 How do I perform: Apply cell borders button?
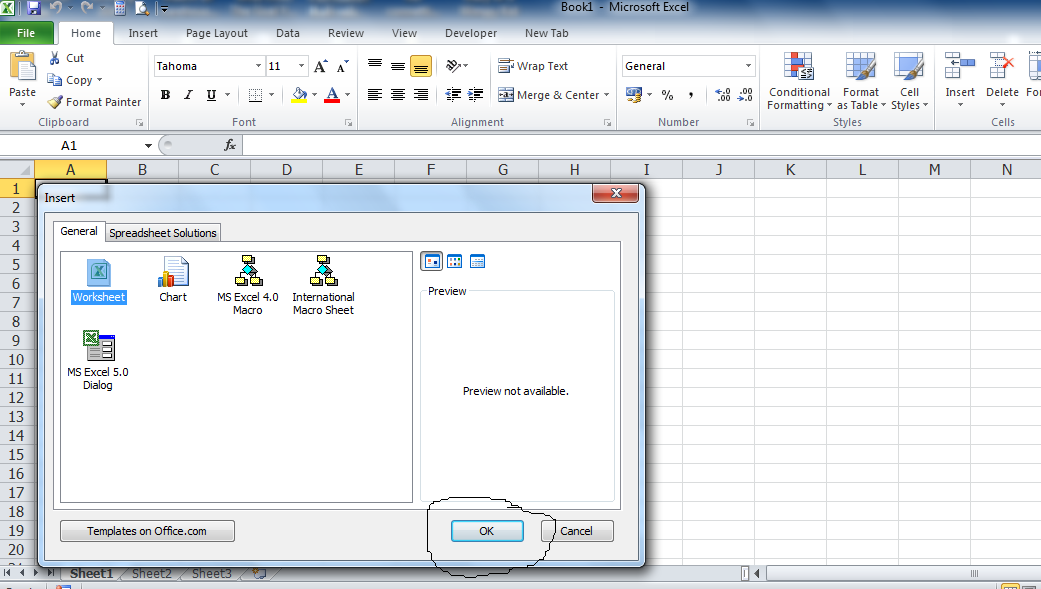(x=256, y=95)
